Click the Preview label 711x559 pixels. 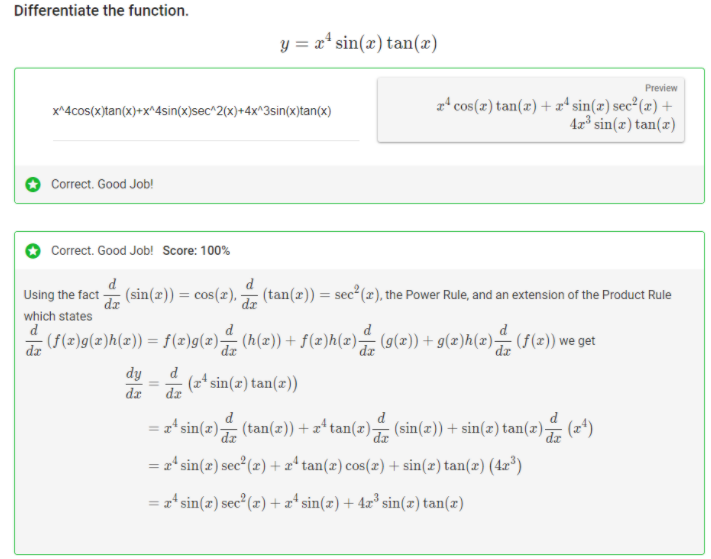pyautogui.click(x=661, y=88)
